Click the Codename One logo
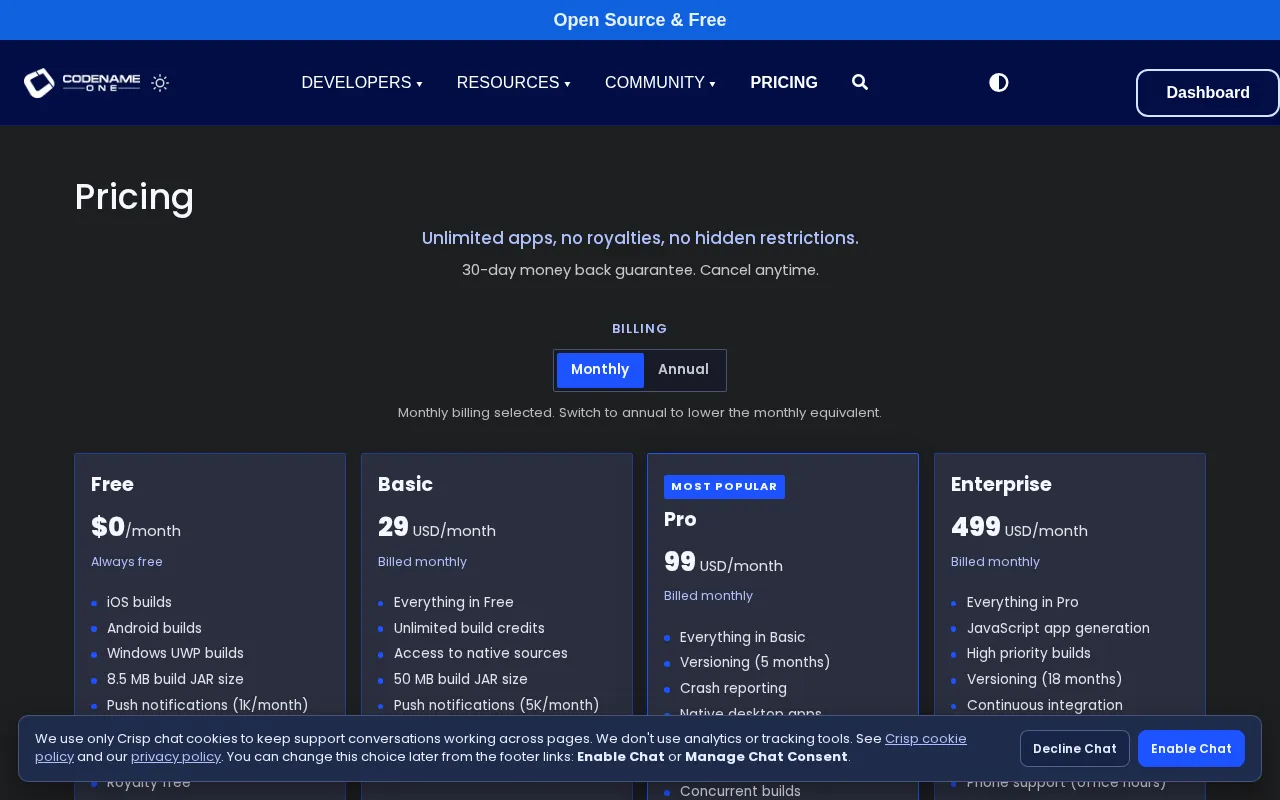This screenshot has height=800, width=1280. (82, 83)
